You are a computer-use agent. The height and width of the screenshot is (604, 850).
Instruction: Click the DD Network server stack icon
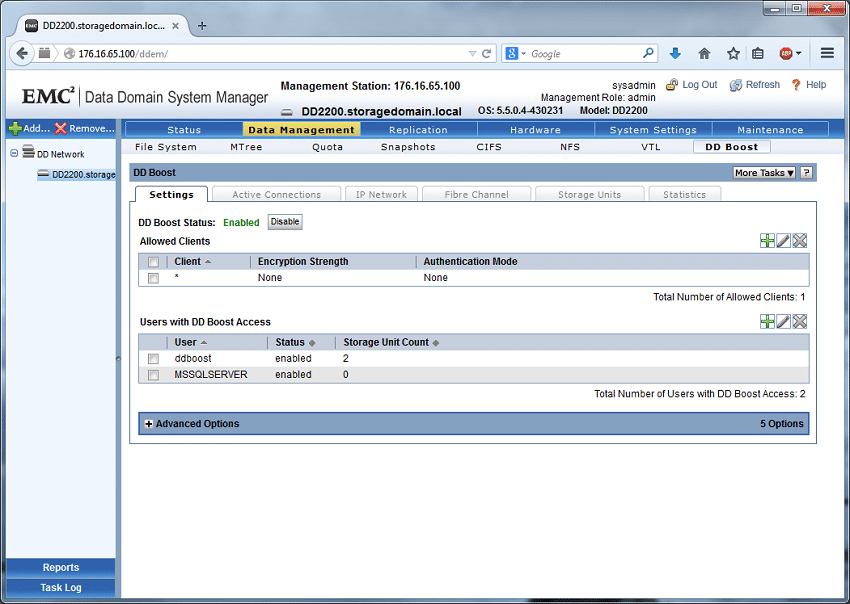pos(28,152)
